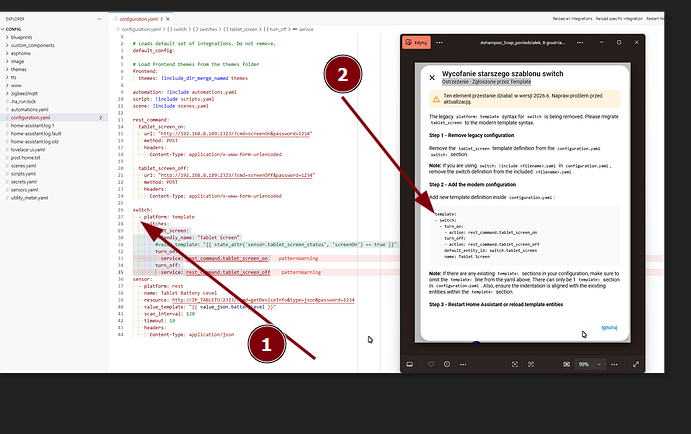Click the fit-to-window icon in viewer
This screenshot has width=691, height=434.
(567, 364)
